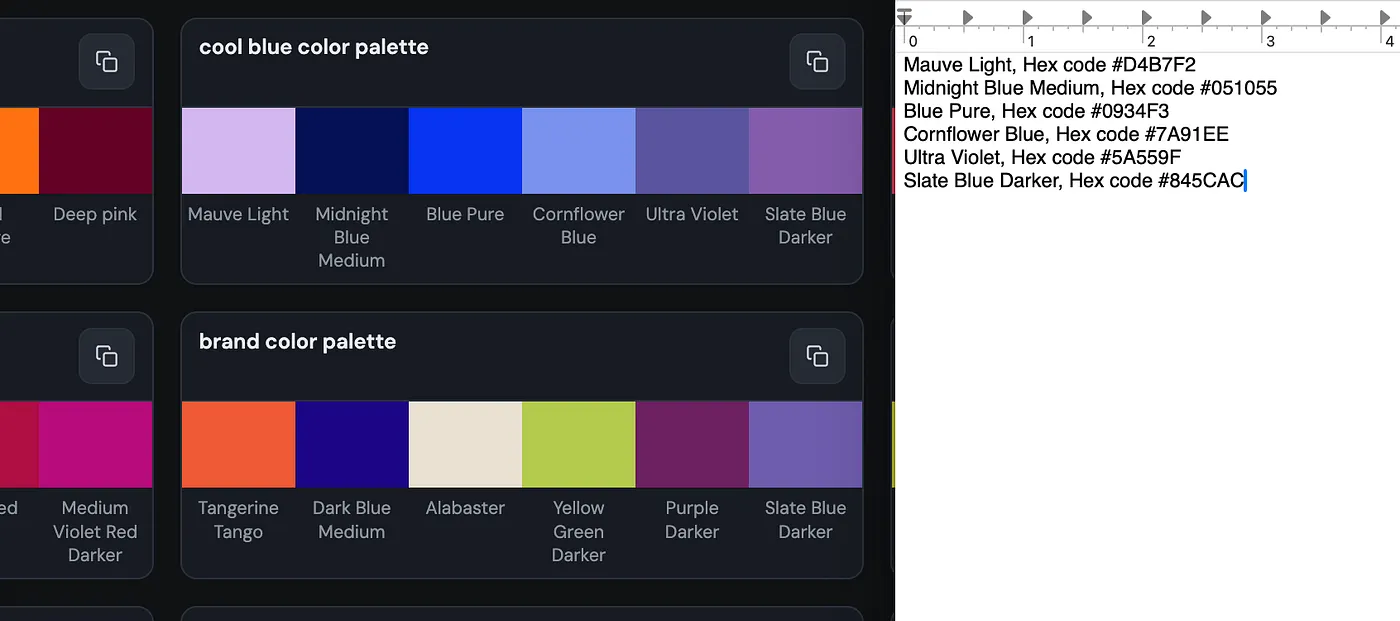Click the 'Ultra Violet, Hex code #5A559F' line
The width and height of the screenshot is (1400, 621).
(x=1043, y=157)
